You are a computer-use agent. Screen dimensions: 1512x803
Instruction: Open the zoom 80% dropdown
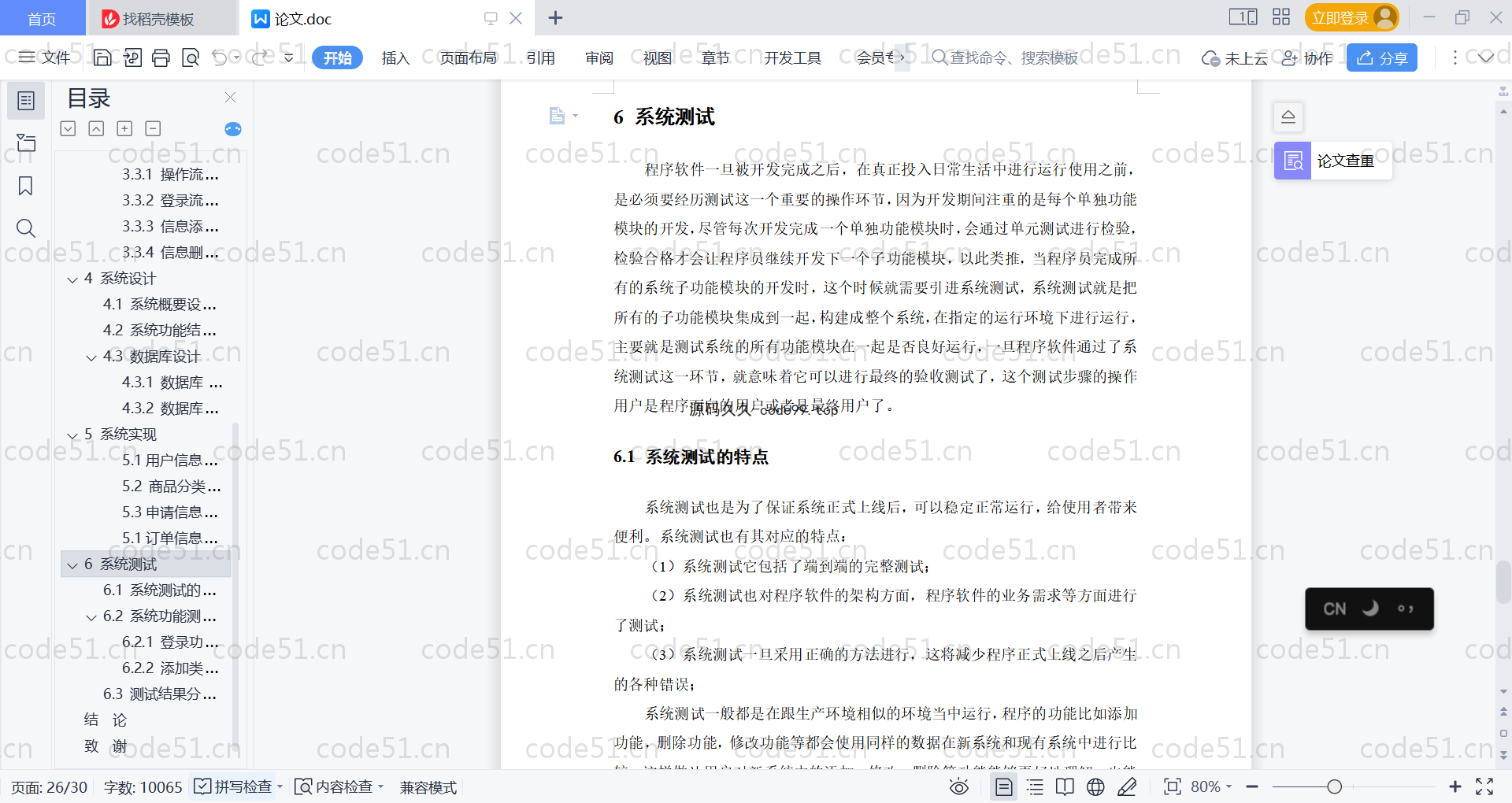1211,786
